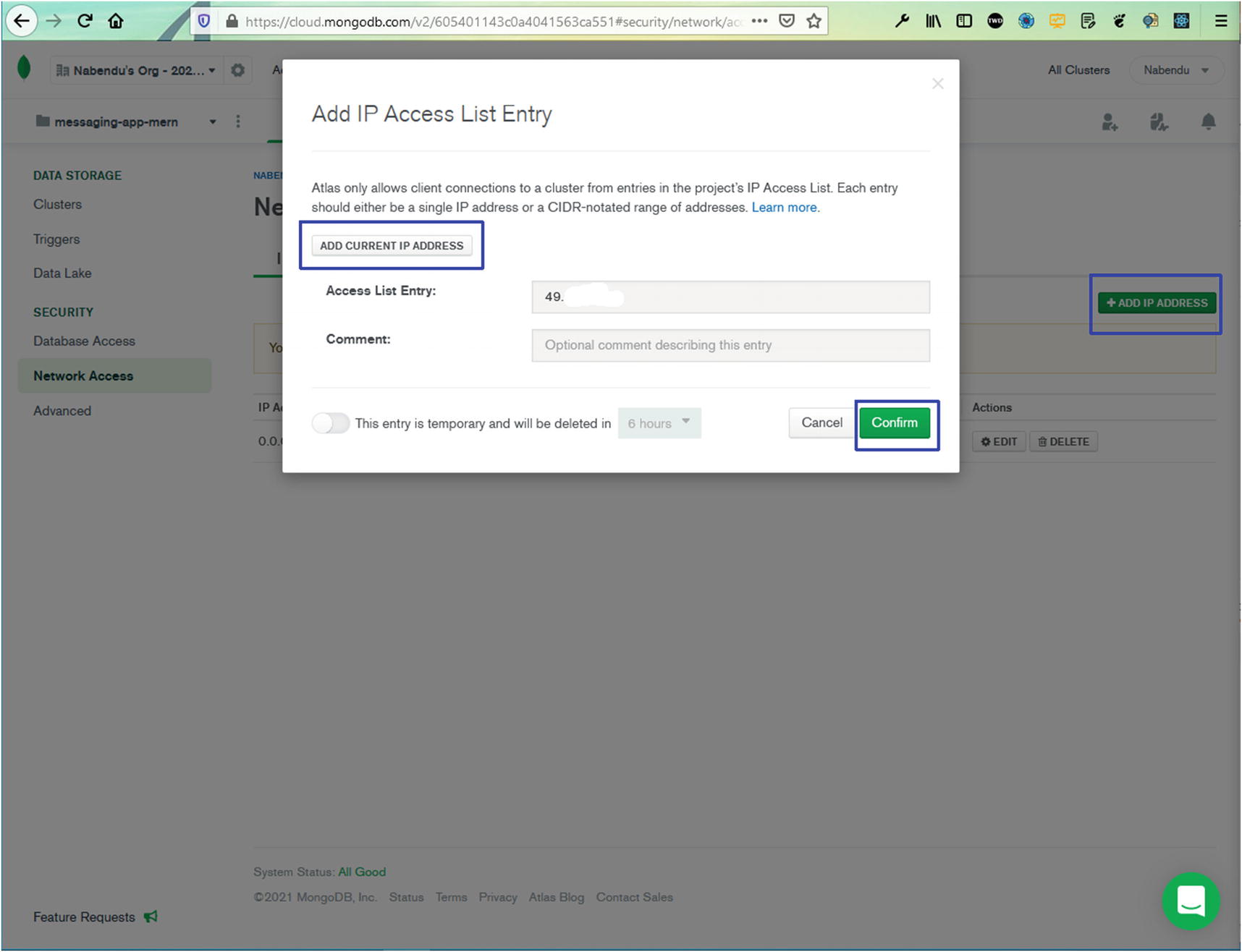Open organization settings gear icon
The width and height of the screenshot is (1242, 952).
coord(237,70)
